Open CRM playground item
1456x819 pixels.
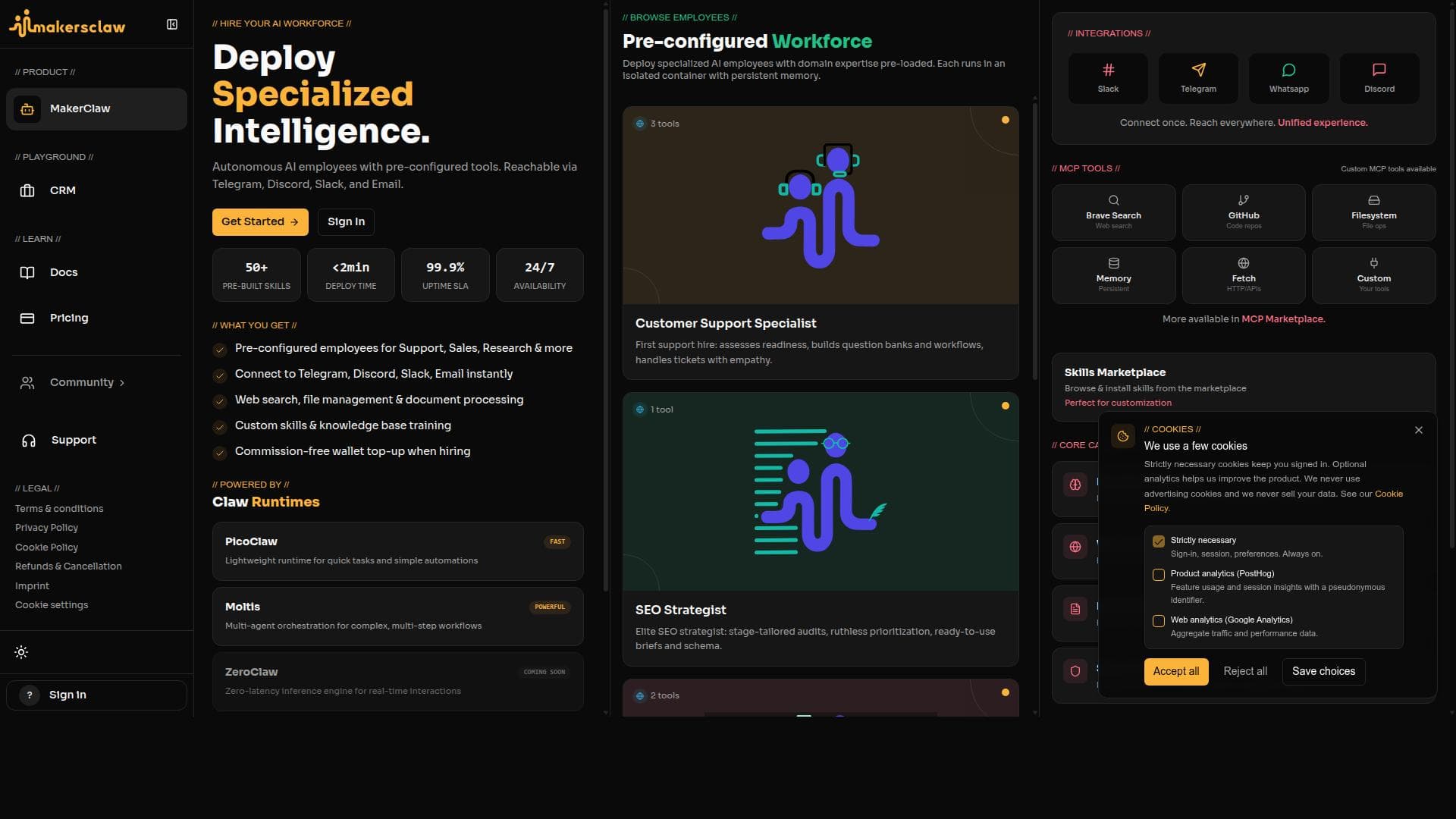click(x=96, y=190)
